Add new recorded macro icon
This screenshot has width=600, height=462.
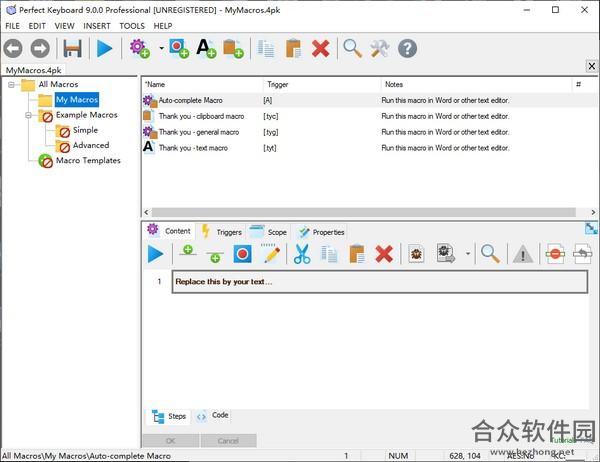click(179, 49)
